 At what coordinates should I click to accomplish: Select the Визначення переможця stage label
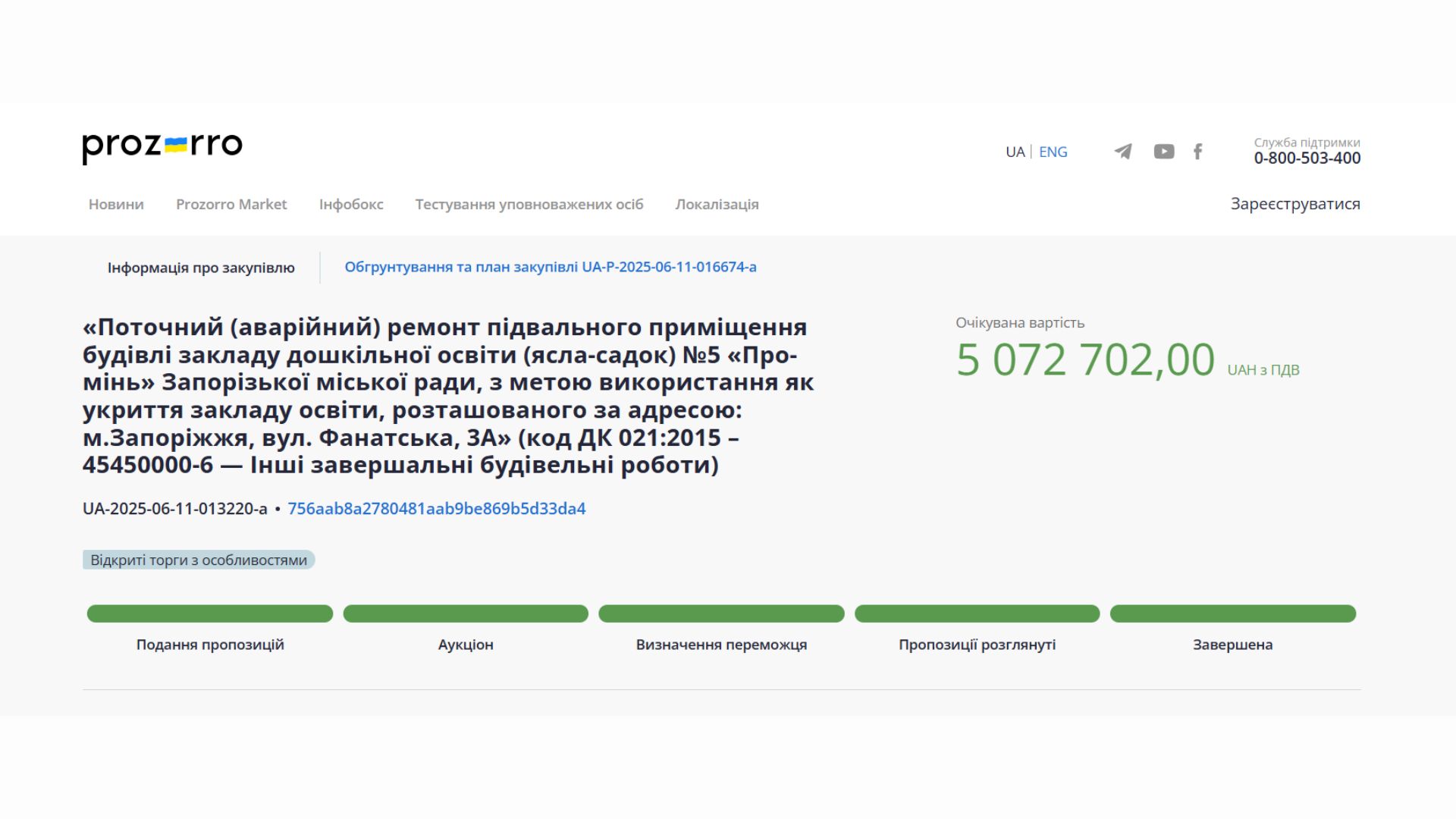pos(721,645)
